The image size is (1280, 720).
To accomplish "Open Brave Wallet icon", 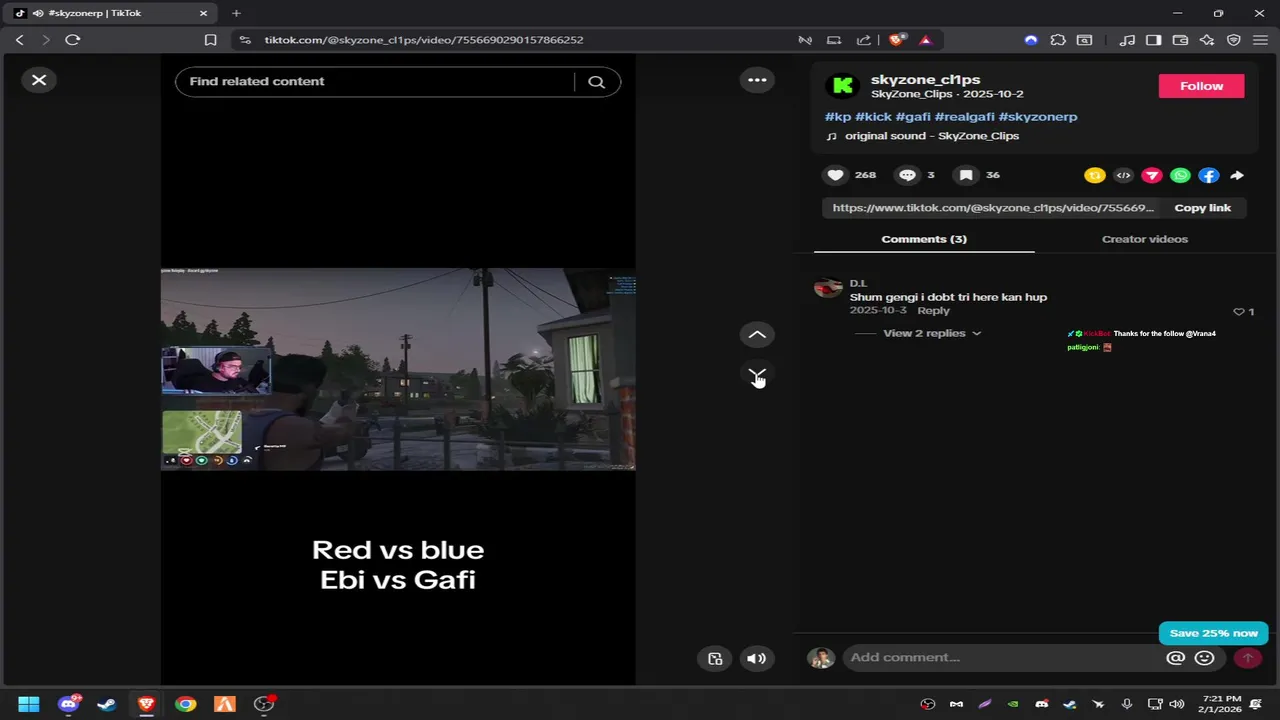I will [x=1180, y=40].
